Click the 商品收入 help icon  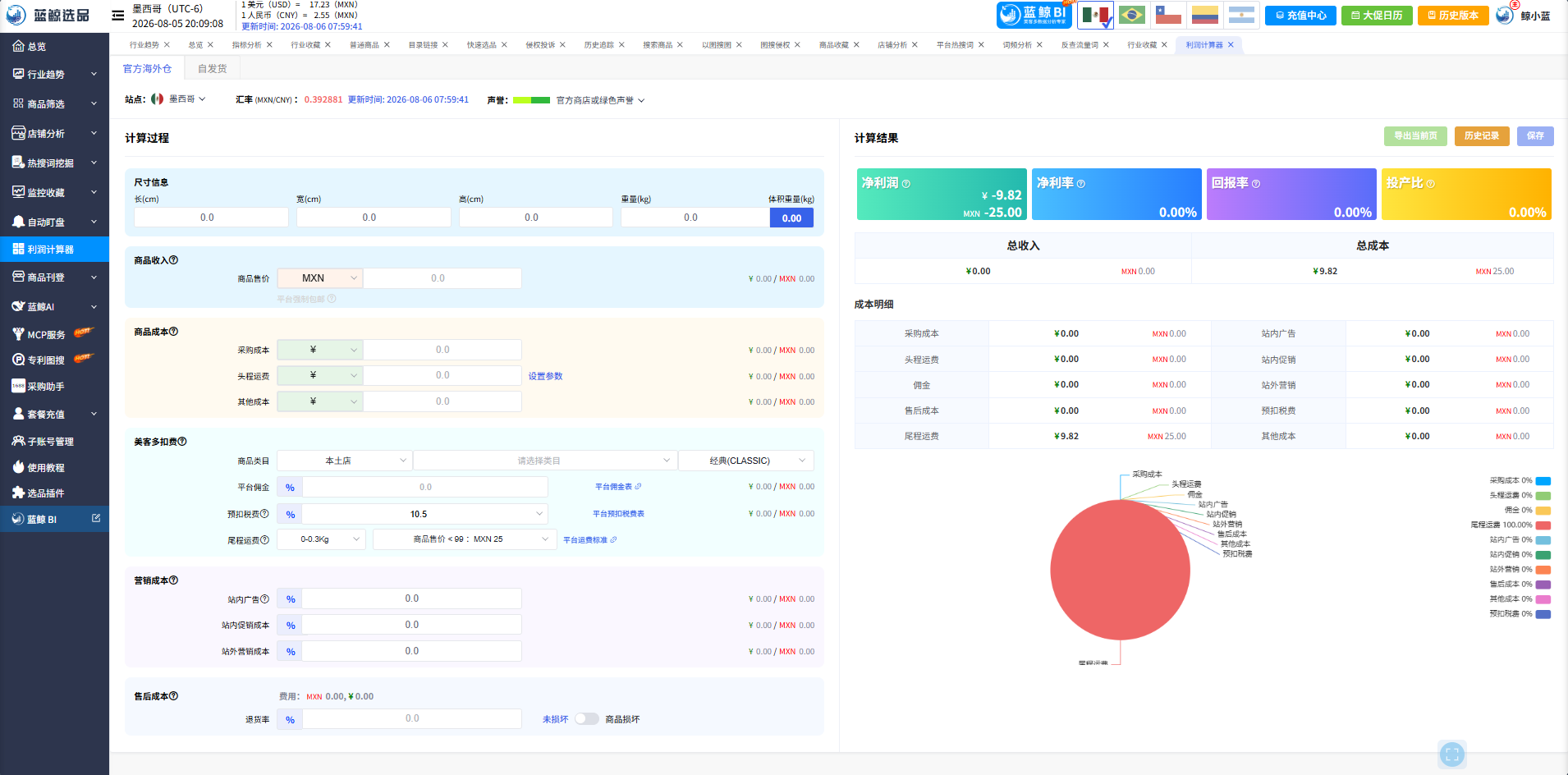(173, 260)
